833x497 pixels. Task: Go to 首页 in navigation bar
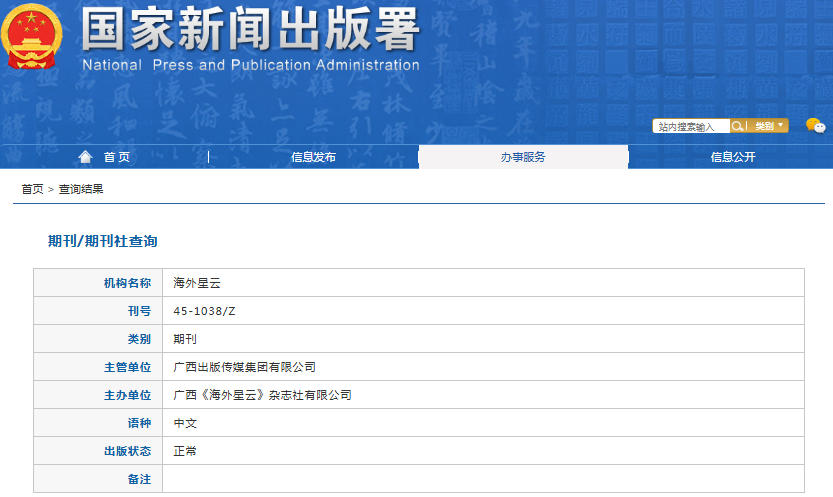117,157
